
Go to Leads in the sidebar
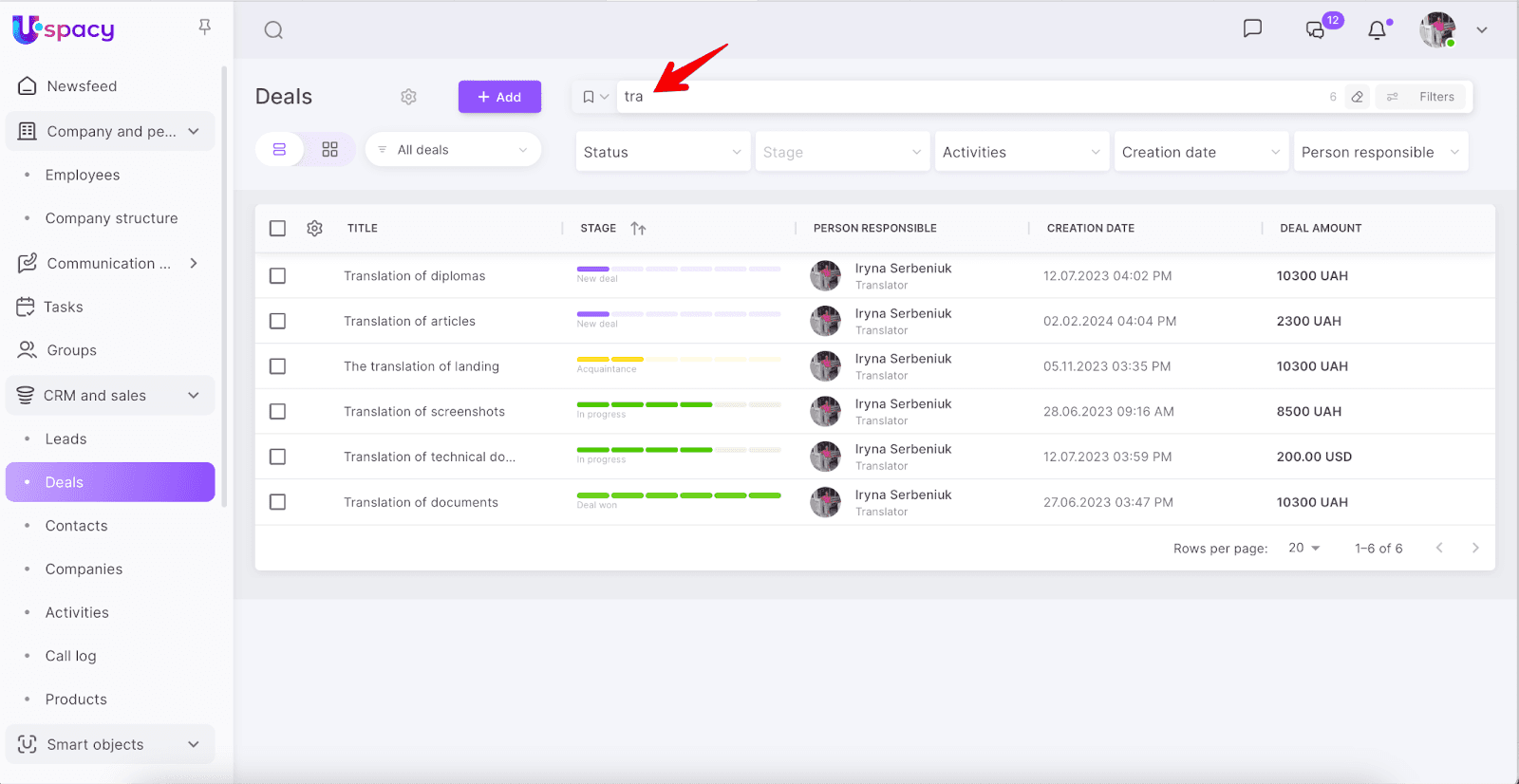tap(66, 439)
